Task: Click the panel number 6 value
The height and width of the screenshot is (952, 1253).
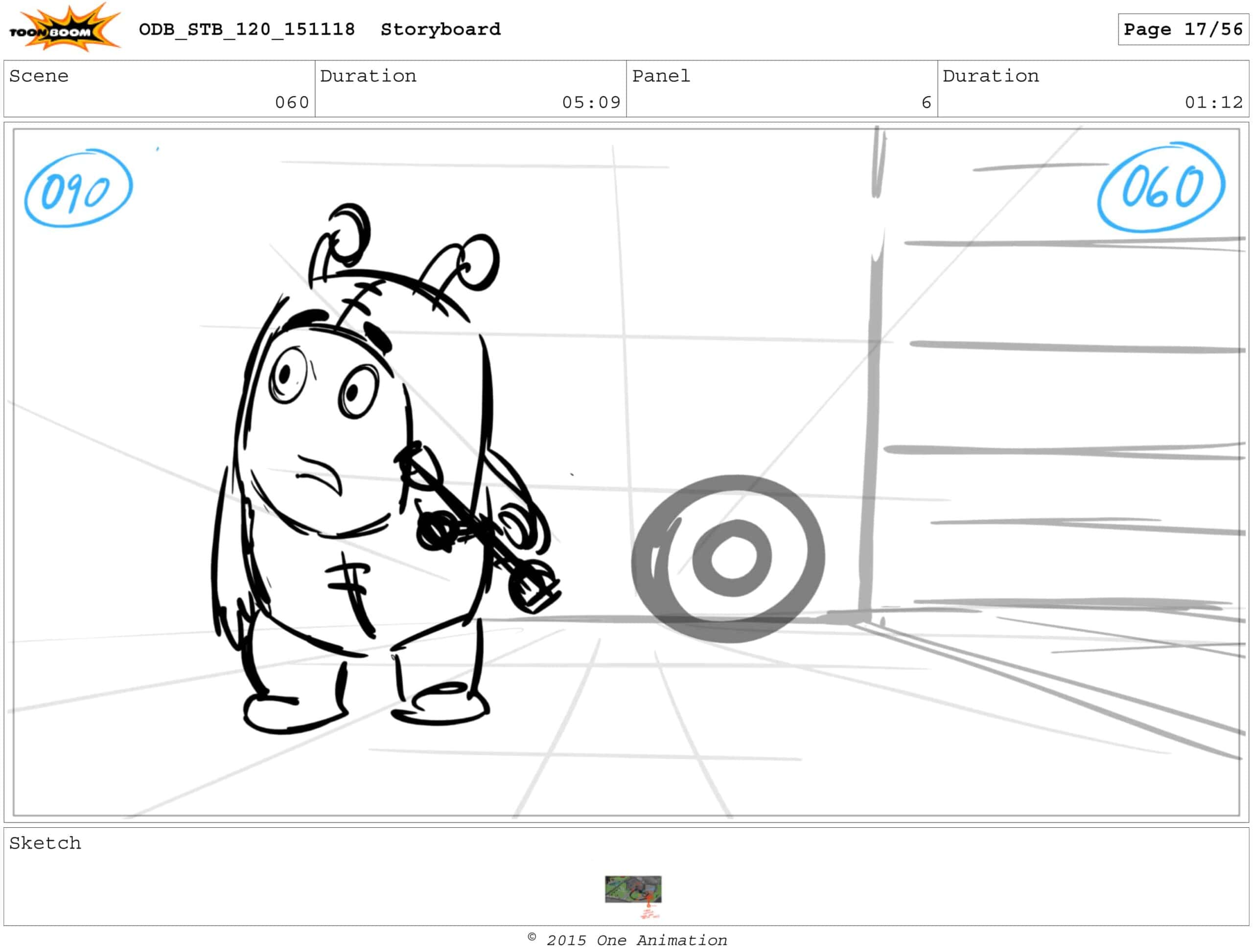Action: click(927, 103)
